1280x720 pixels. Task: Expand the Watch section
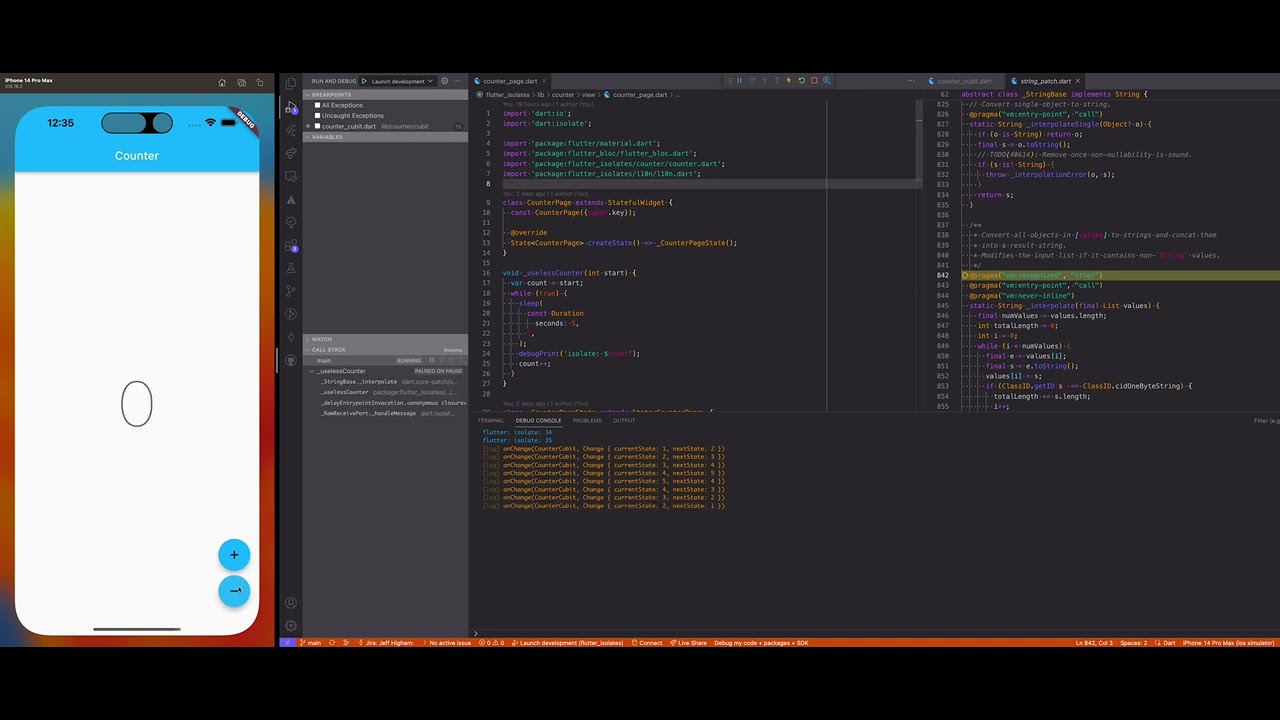385,339
